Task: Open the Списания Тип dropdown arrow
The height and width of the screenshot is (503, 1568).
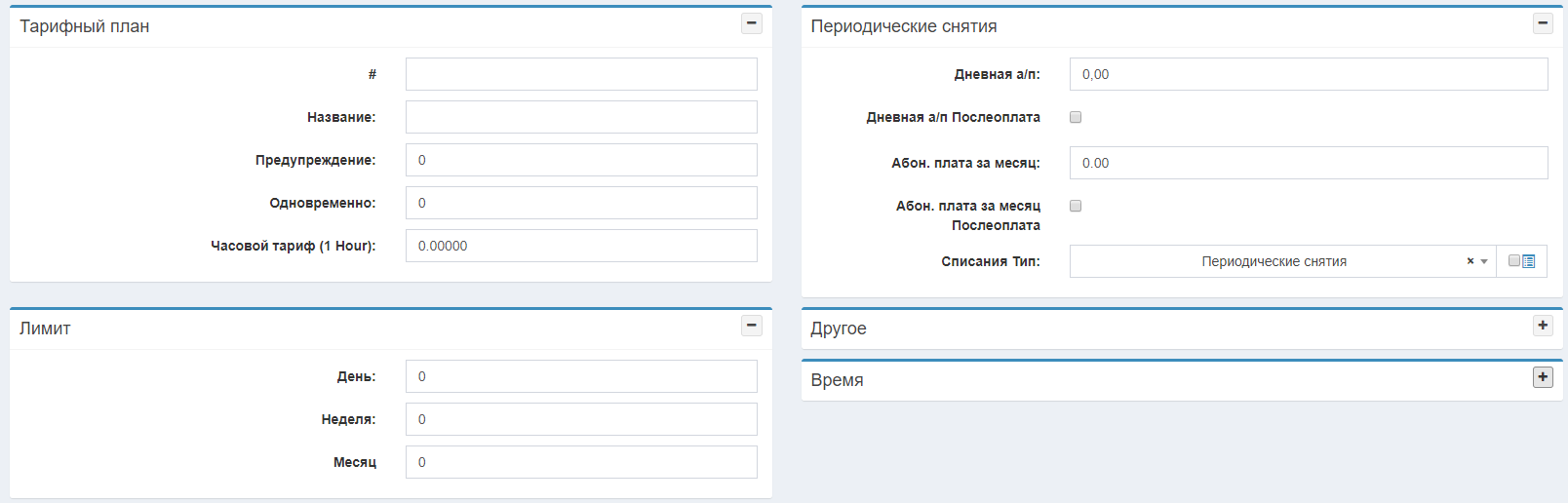Action: [1484, 261]
